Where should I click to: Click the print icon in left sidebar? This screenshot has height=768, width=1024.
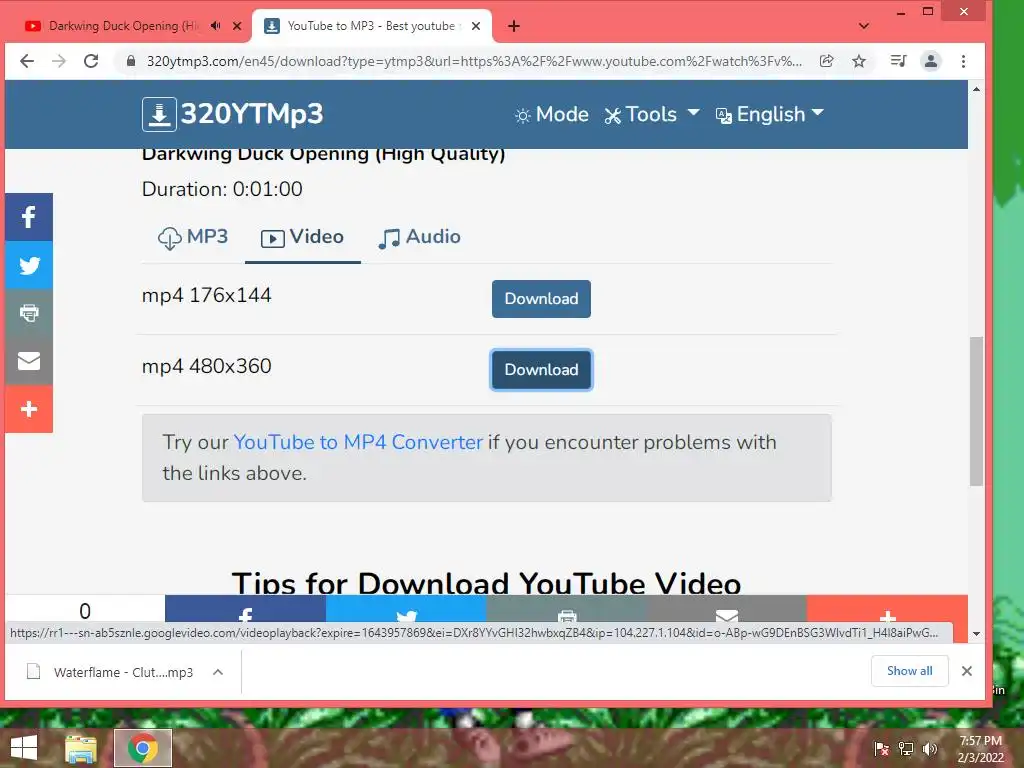click(29, 313)
